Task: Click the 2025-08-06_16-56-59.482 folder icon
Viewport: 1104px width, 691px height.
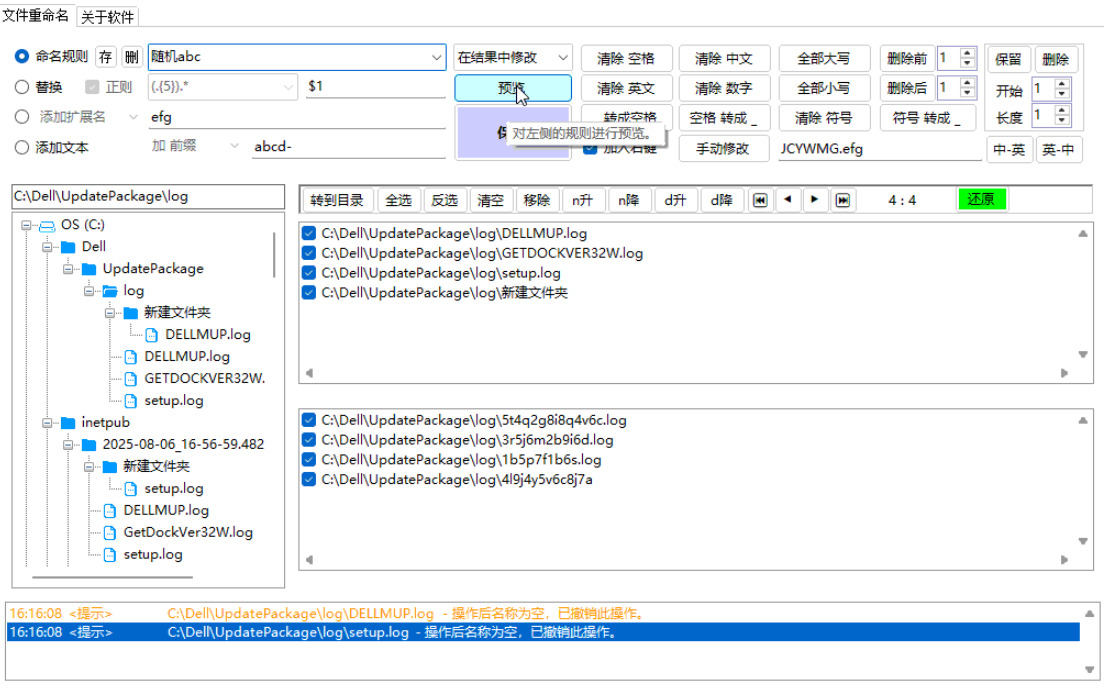Action: point(89,444)
